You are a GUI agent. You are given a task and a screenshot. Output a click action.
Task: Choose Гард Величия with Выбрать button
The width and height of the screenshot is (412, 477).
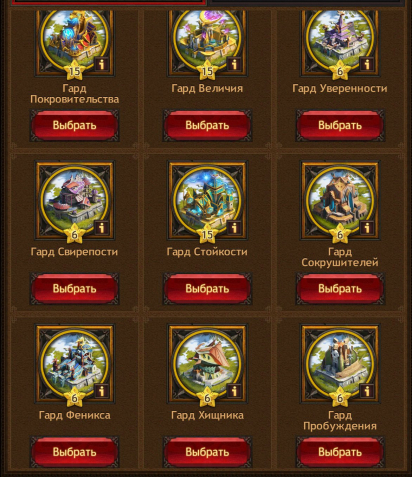(x=207, y=125)
